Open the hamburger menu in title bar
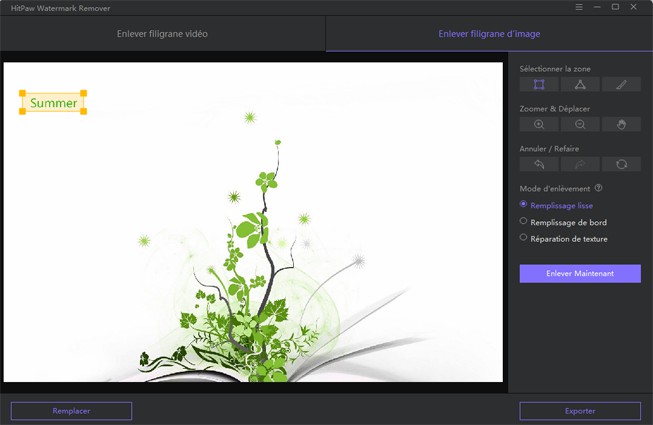 coord(579,7)
